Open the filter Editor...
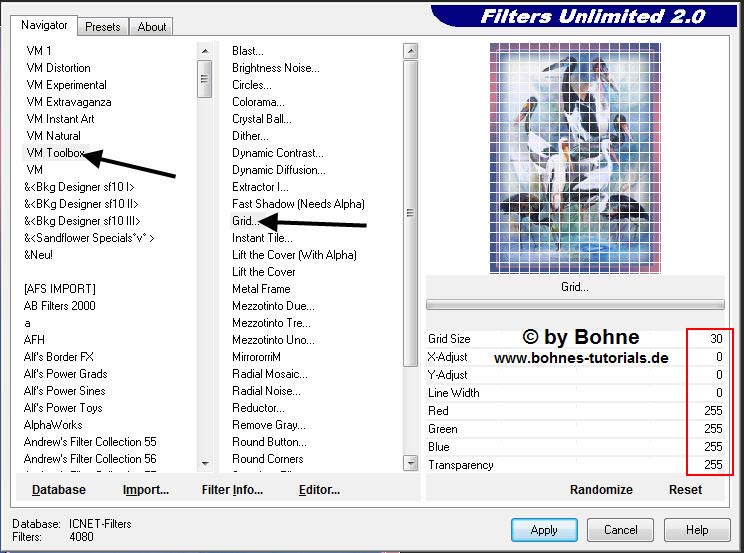 coord(319,490)
